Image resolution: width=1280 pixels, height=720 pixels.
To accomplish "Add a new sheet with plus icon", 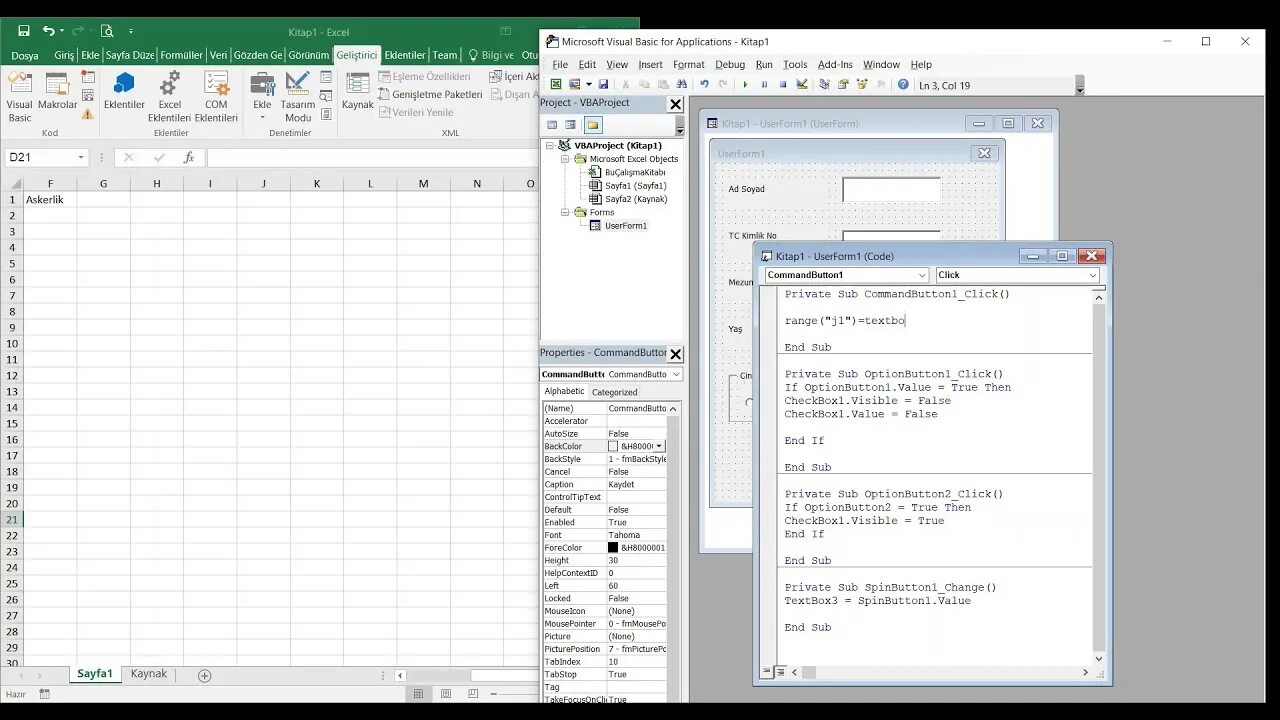I will click(x=204, y=675).
